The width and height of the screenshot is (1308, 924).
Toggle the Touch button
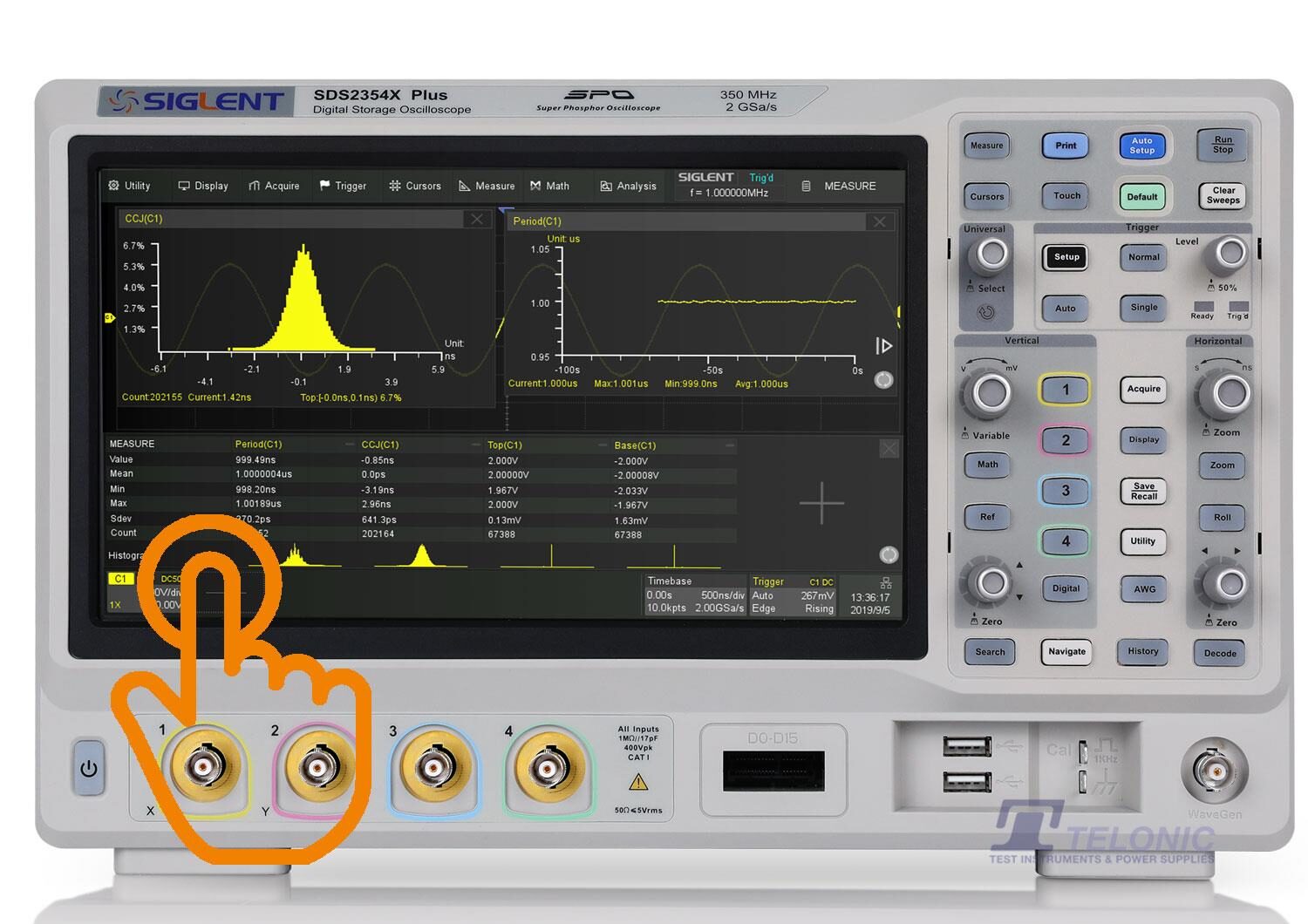(1066, 196)
